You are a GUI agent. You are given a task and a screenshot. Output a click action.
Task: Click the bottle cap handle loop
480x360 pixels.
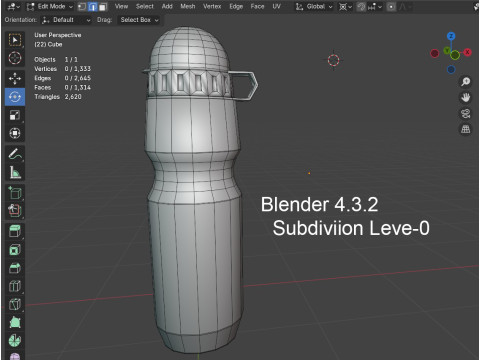pyautogui.click(x=245, y=85)
